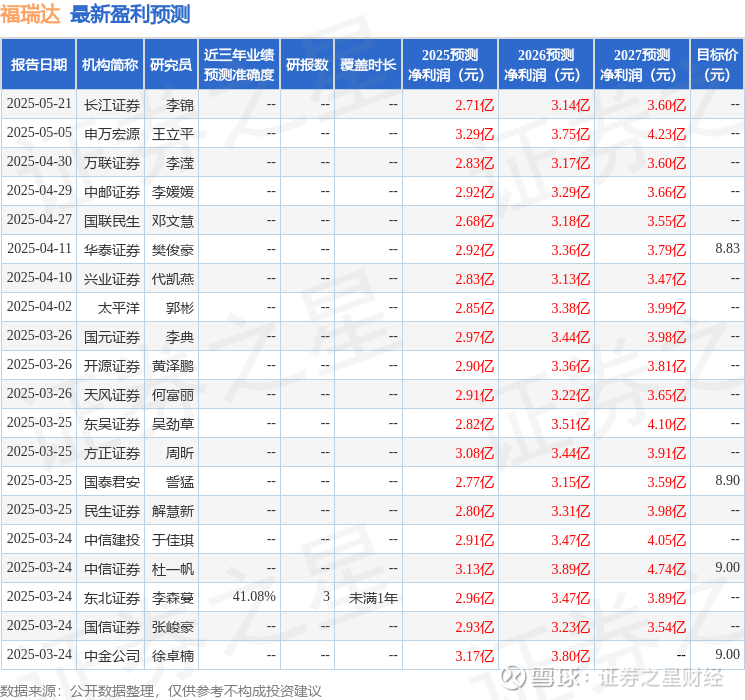Click the target price 8.83

click(727, 249)
